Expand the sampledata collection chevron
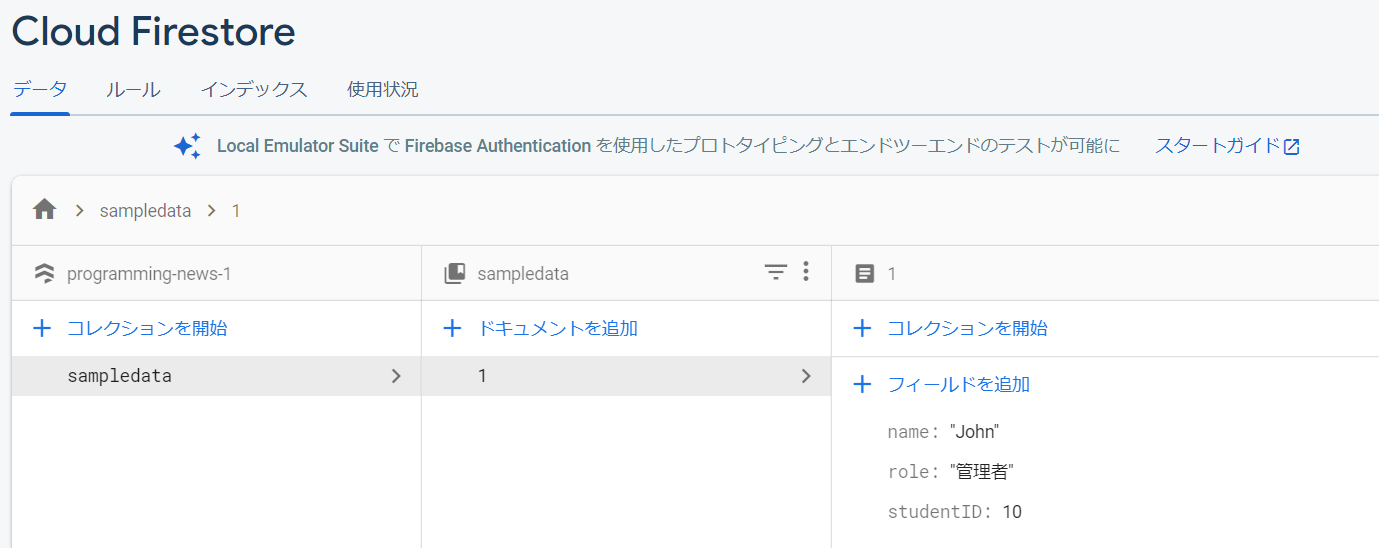1379x548 pixels. [x=396, y=376]
